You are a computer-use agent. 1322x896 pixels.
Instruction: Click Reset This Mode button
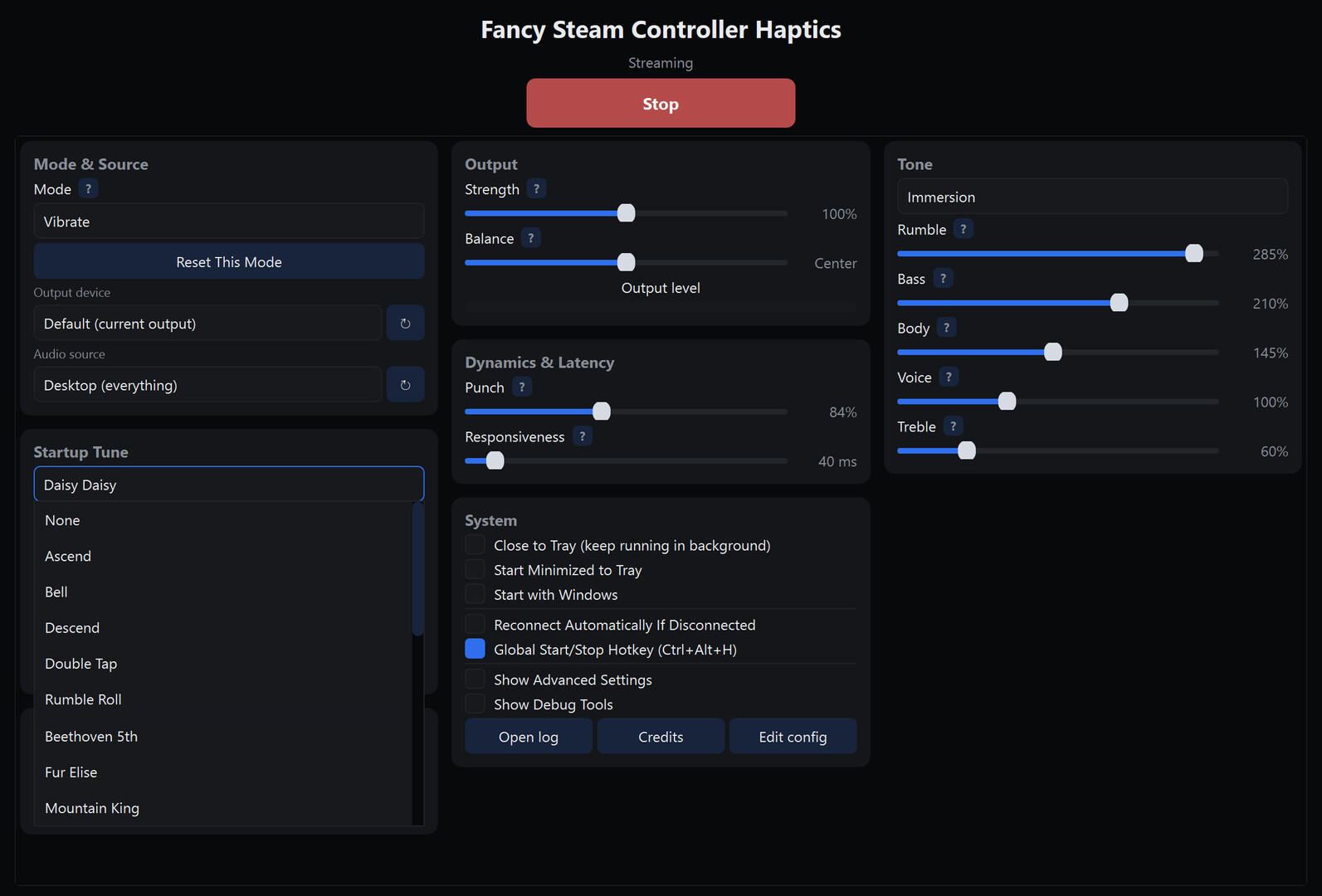coord(229,261)
